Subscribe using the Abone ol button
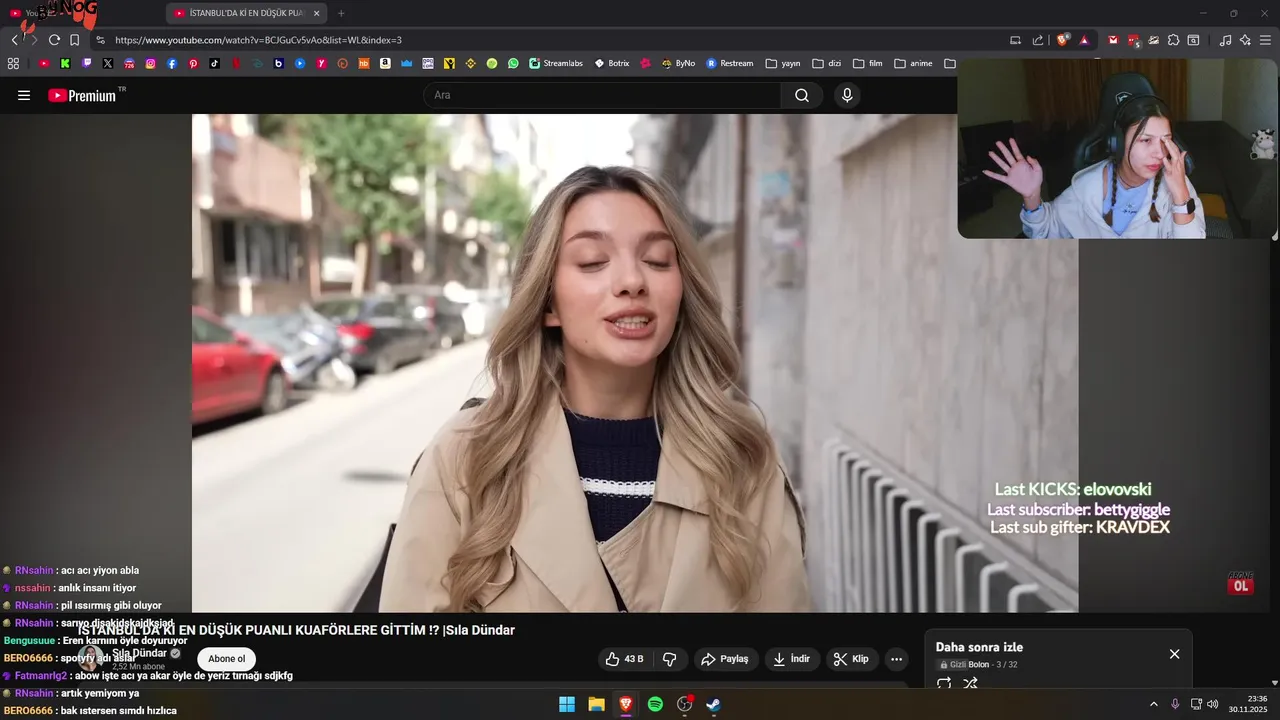The width and height of the screenshot is (1280, 720). (227, 659)
